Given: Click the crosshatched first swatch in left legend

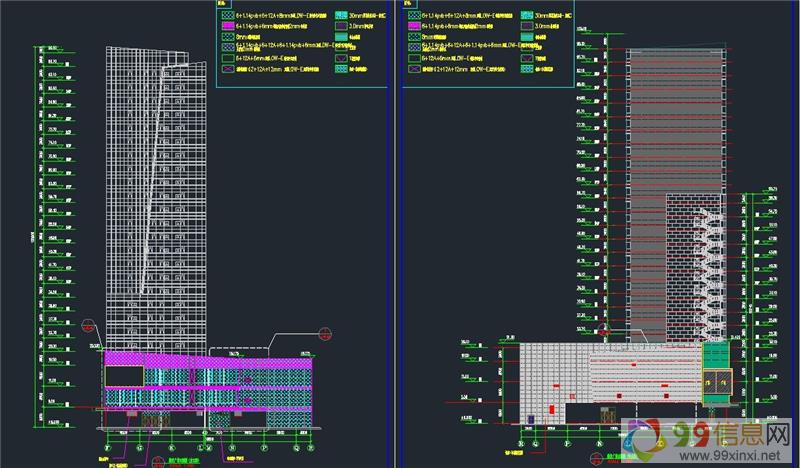Looking at the screenshot, I should coord(227,17).
